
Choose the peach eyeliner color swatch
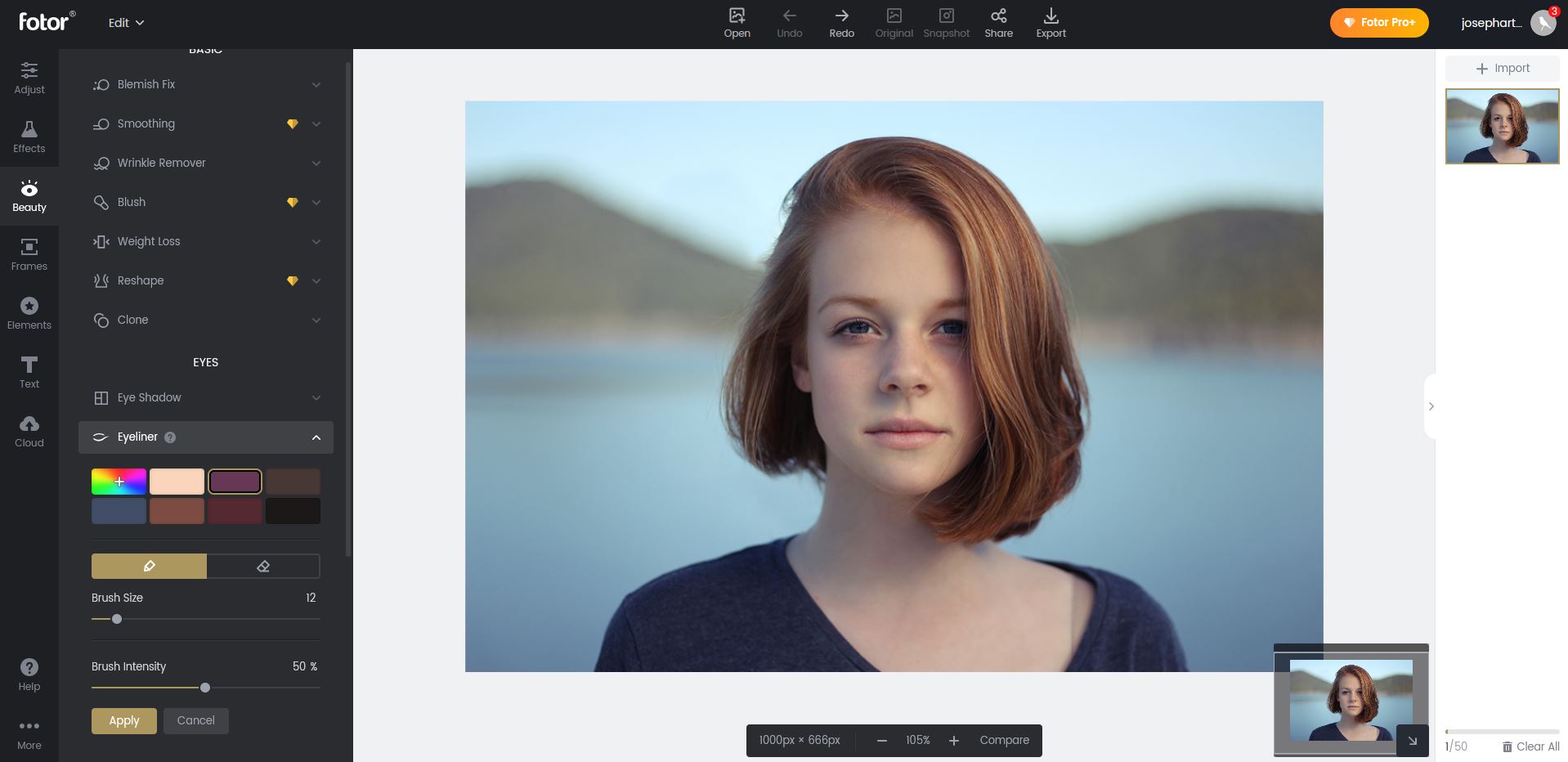[177, 482]
